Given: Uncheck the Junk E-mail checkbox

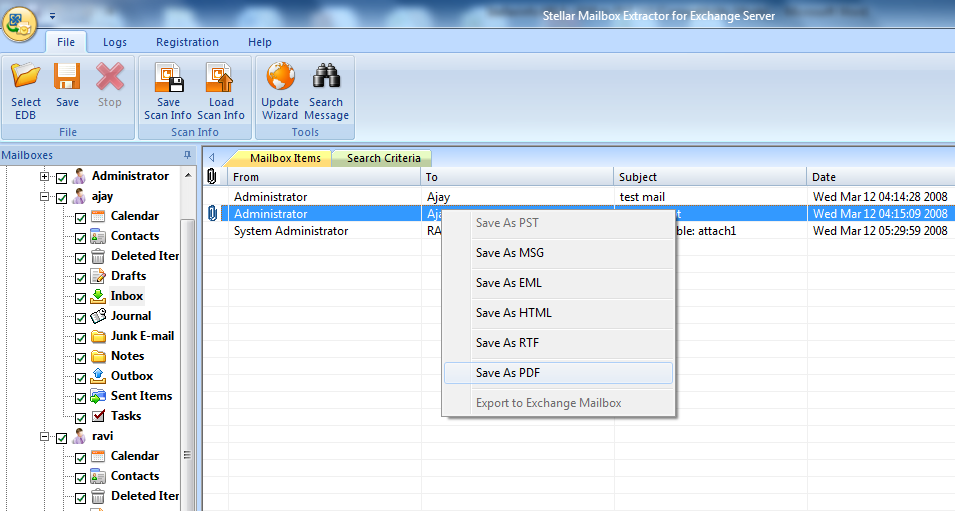Looking at the screenshot, I should [80, 338].
